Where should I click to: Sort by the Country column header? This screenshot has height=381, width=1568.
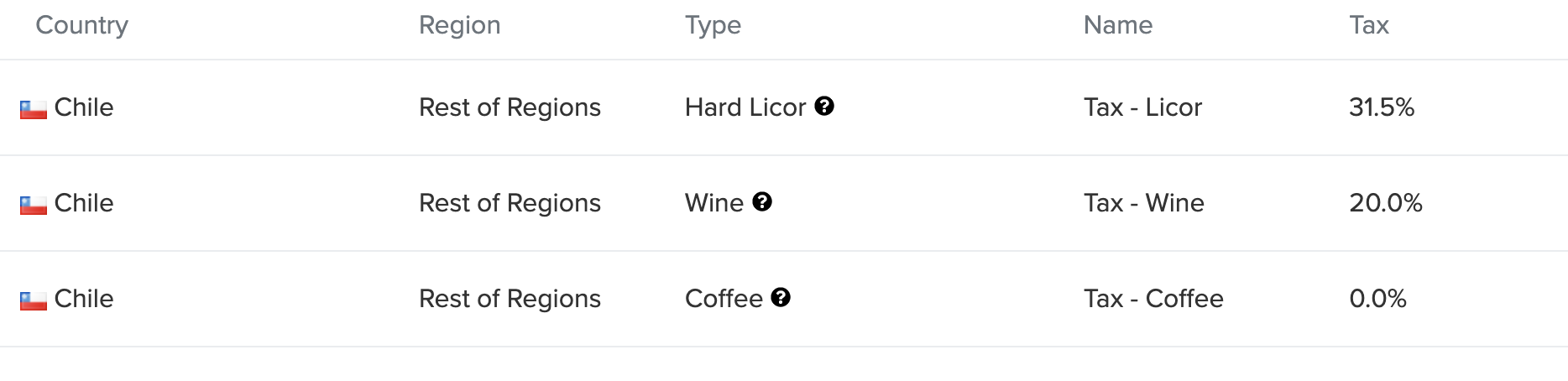pyautogui.click(x=81, y=25)
